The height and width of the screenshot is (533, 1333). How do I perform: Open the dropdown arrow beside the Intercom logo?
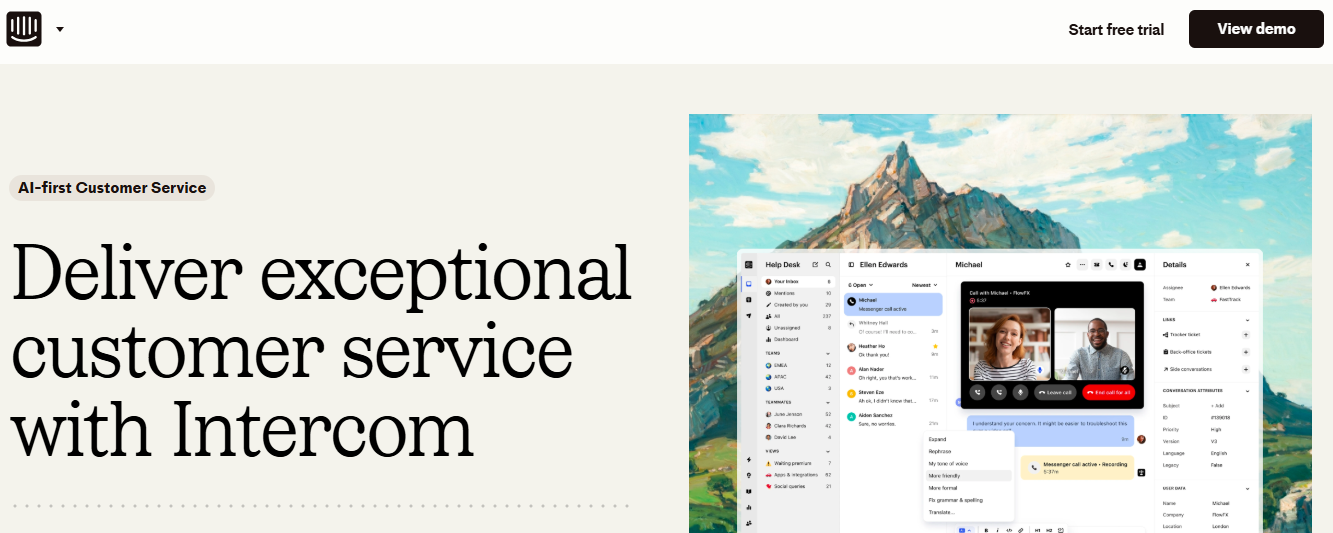pyautogui.click(x=60, y=29)
